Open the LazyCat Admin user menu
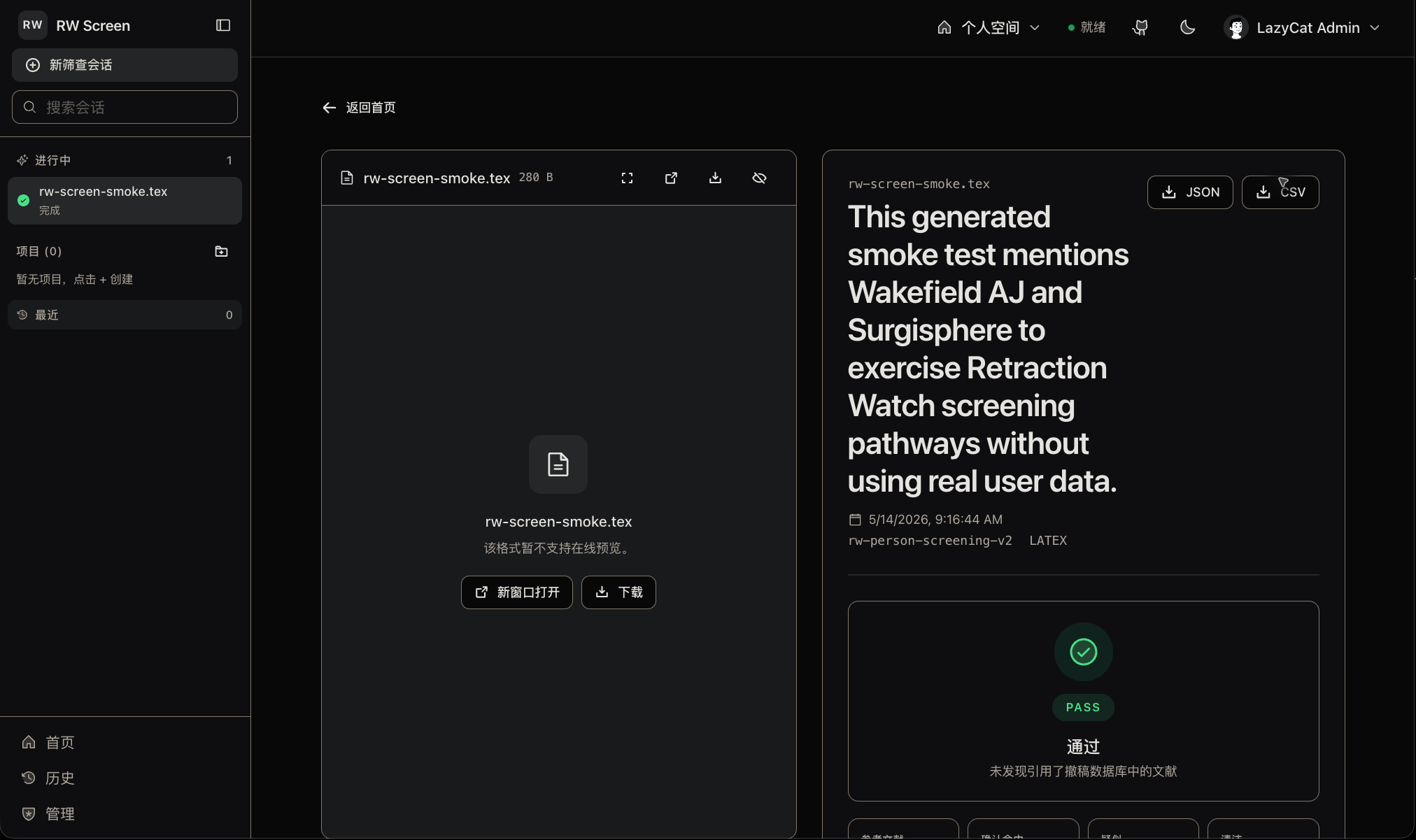This screenshot has width=1416, height=840. (x=1303, y=27)
